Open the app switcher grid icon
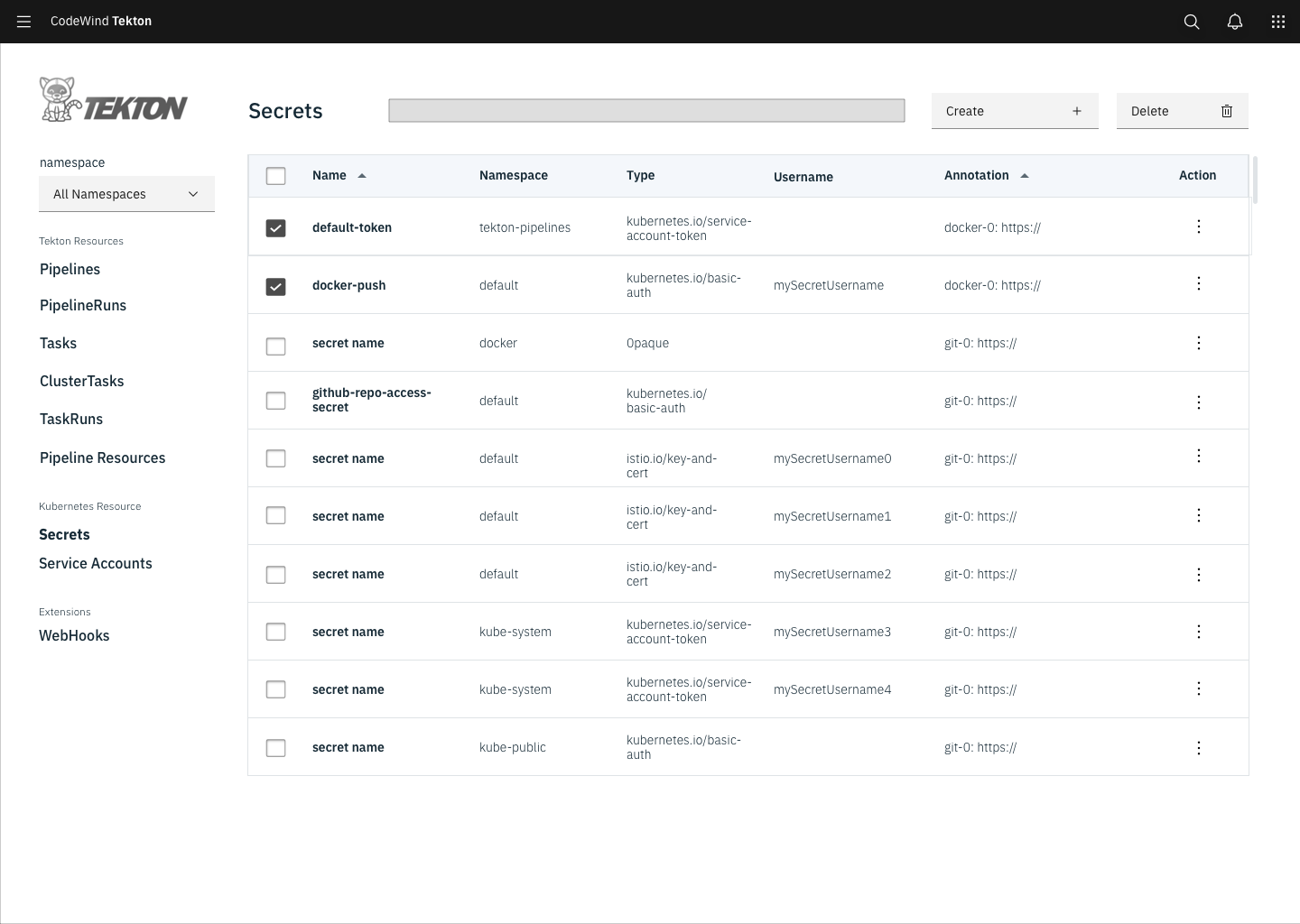Viewport: 1300px width, 924px height. coord(1277,21)
